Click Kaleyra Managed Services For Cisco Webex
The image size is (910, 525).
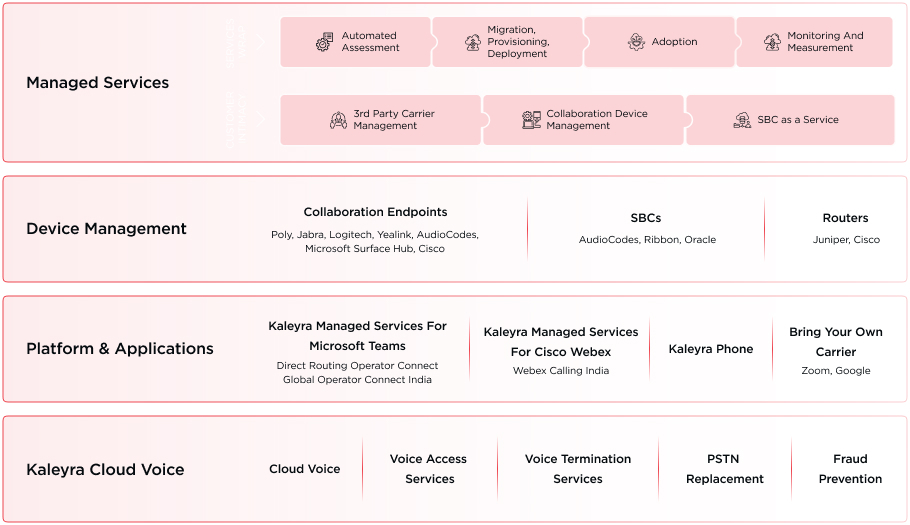[x=561, y=342]
